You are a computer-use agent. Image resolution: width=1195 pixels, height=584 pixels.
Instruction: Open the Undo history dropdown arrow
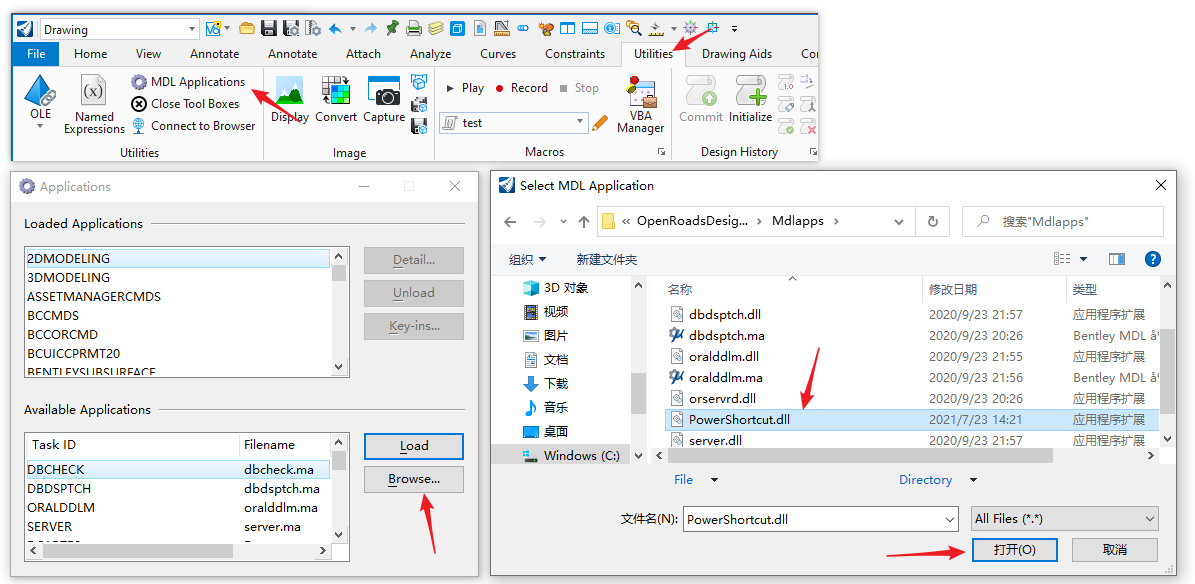353,29
